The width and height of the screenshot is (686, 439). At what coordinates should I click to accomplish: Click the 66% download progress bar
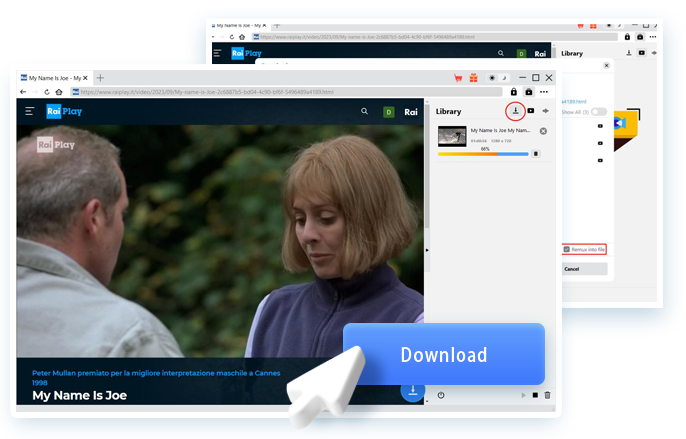(x=483, y=154)
